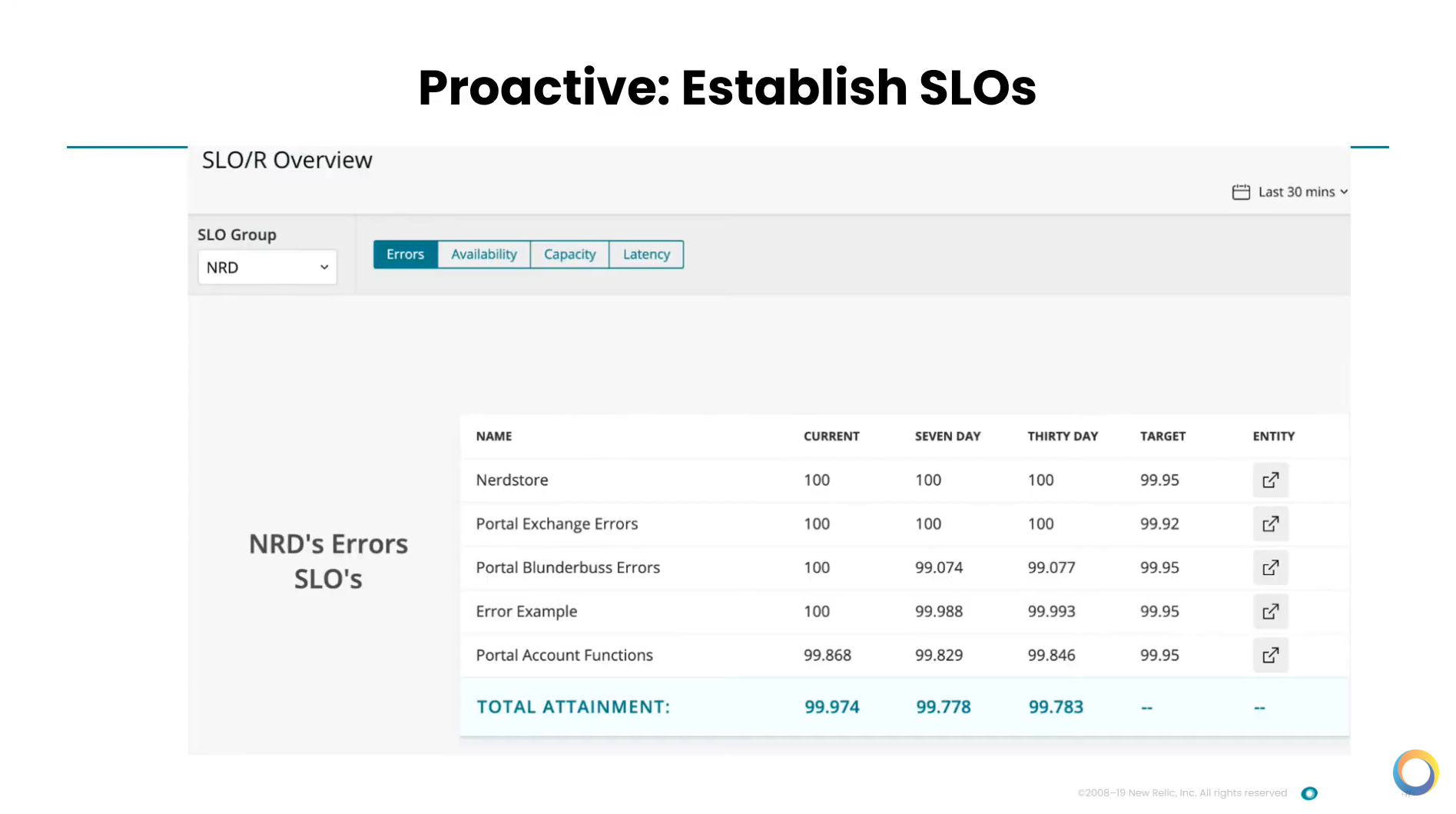
Task: Switch to the Availability tab
Action: point(483,254)
